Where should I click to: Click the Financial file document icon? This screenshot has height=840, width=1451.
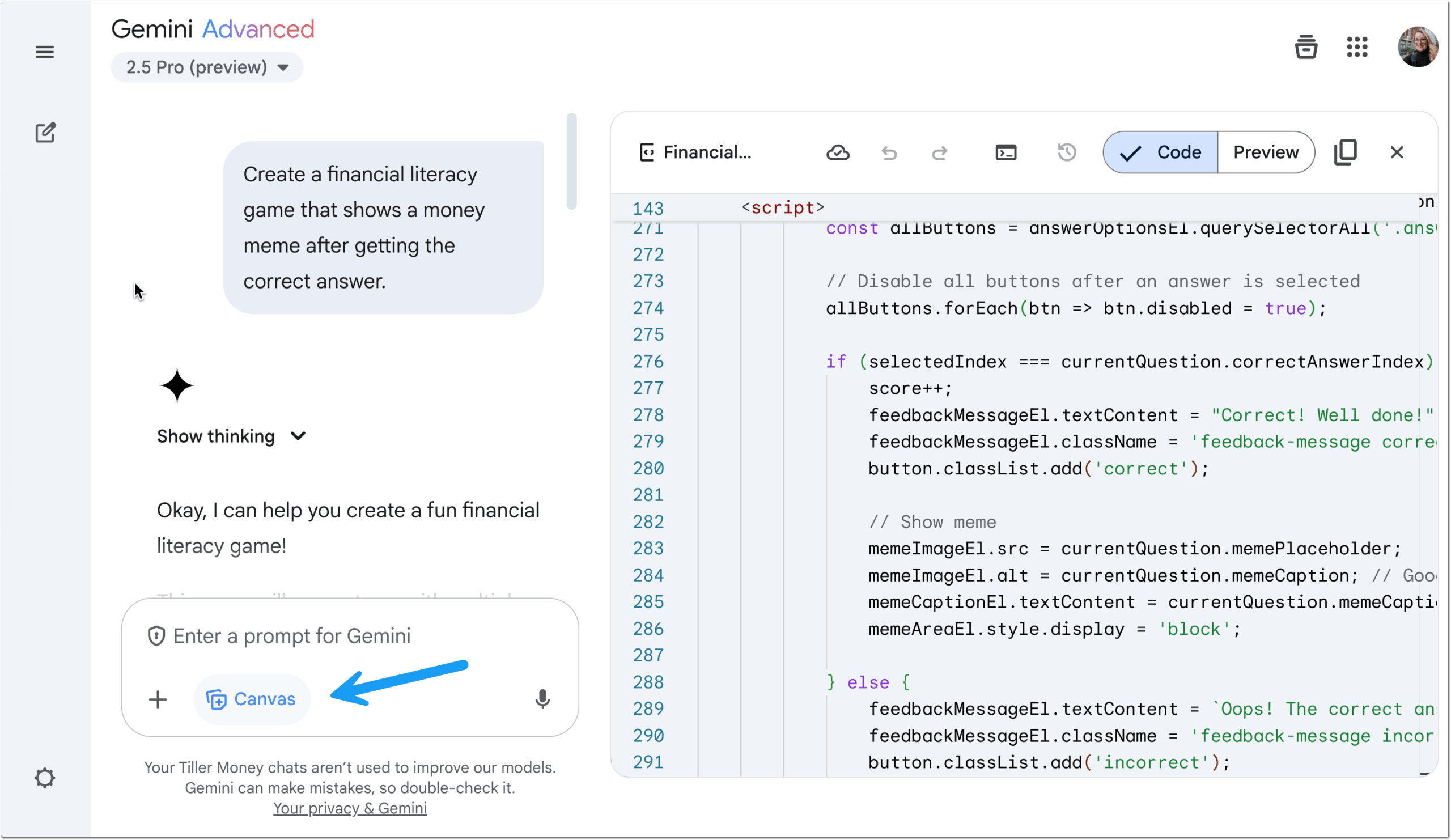(x=646, y=152)
